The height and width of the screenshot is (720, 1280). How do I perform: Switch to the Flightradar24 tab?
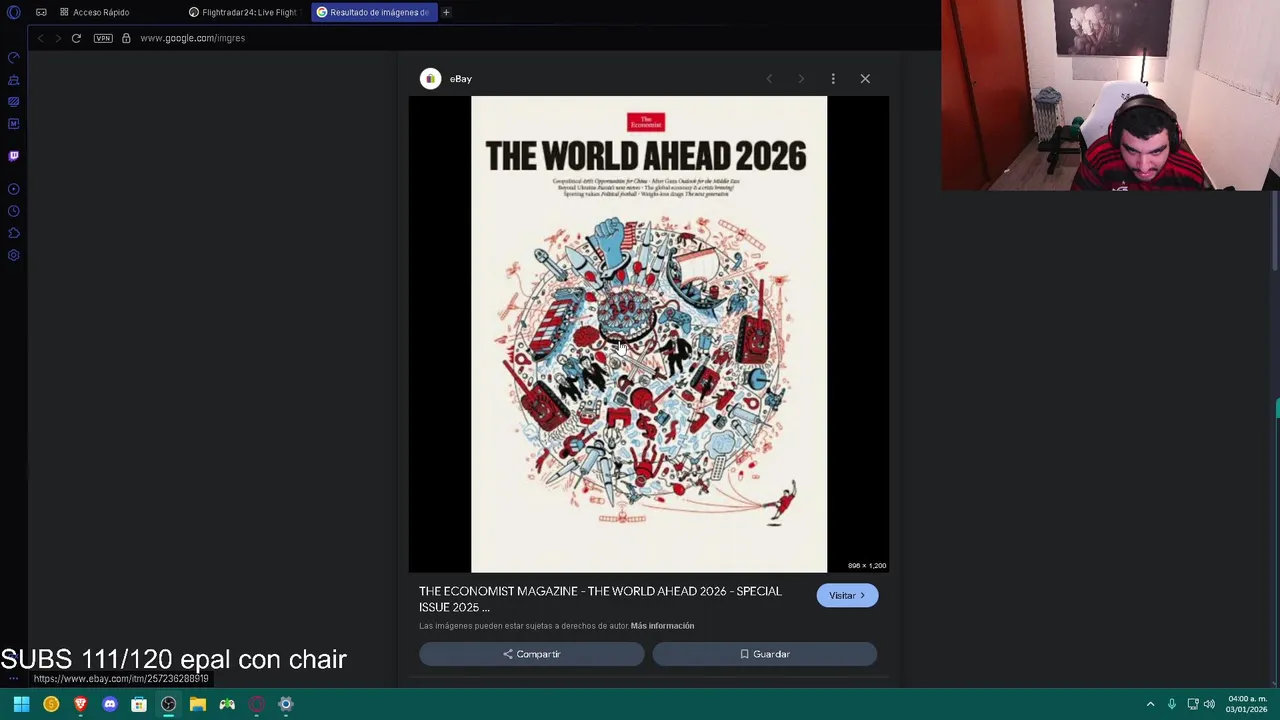click(x=243, y=12)
